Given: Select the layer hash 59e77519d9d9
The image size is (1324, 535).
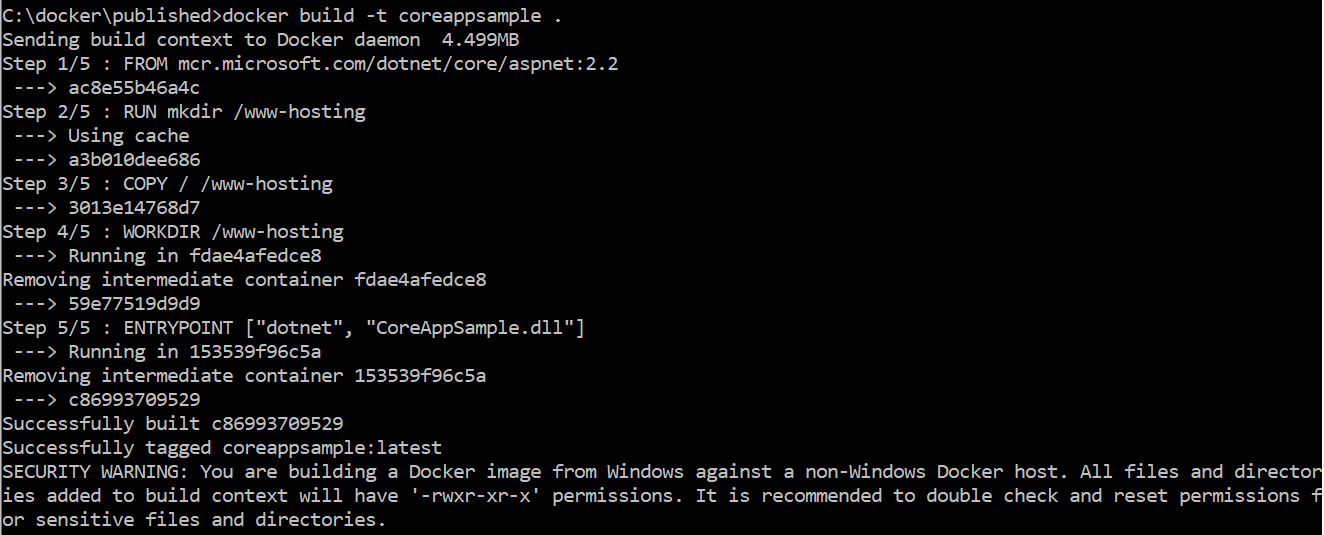Looking at the screenshot, I should point(134,304).
